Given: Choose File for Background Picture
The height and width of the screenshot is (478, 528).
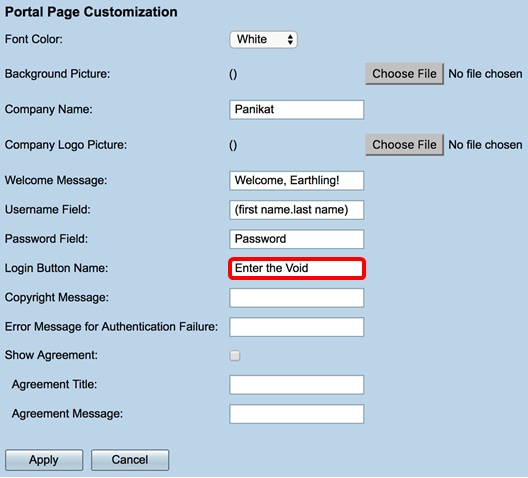Looking at the screenshot, I should pos(404,74).
